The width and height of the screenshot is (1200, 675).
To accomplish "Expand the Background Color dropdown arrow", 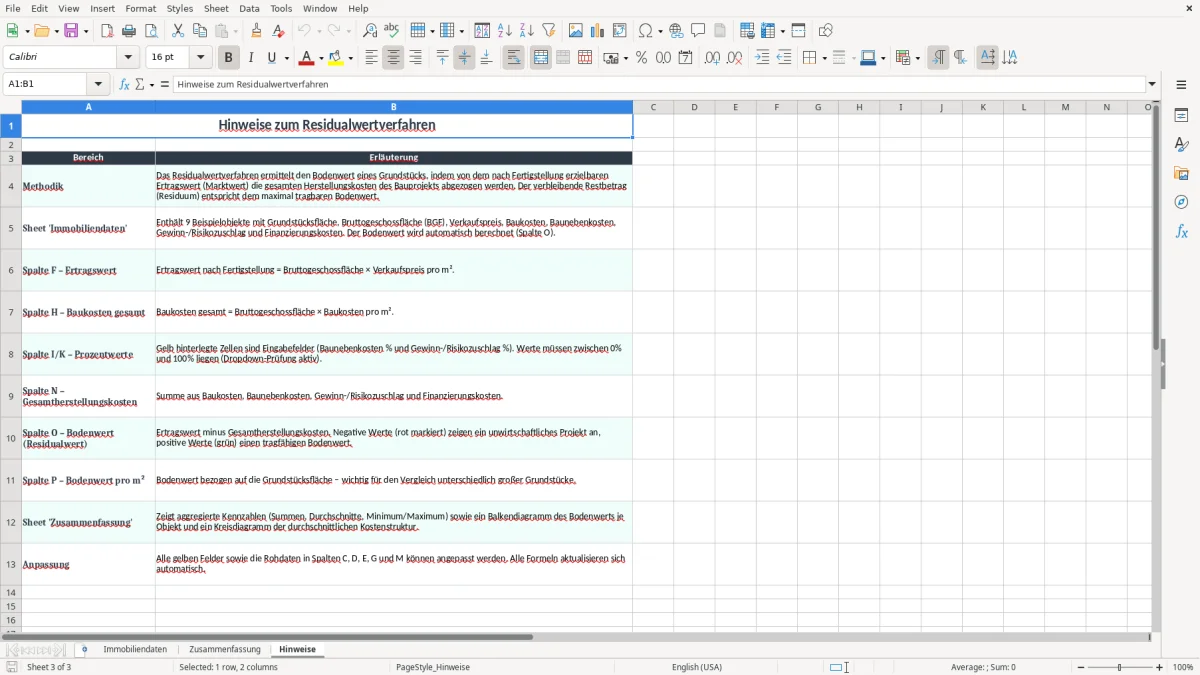I will point(351,58).
